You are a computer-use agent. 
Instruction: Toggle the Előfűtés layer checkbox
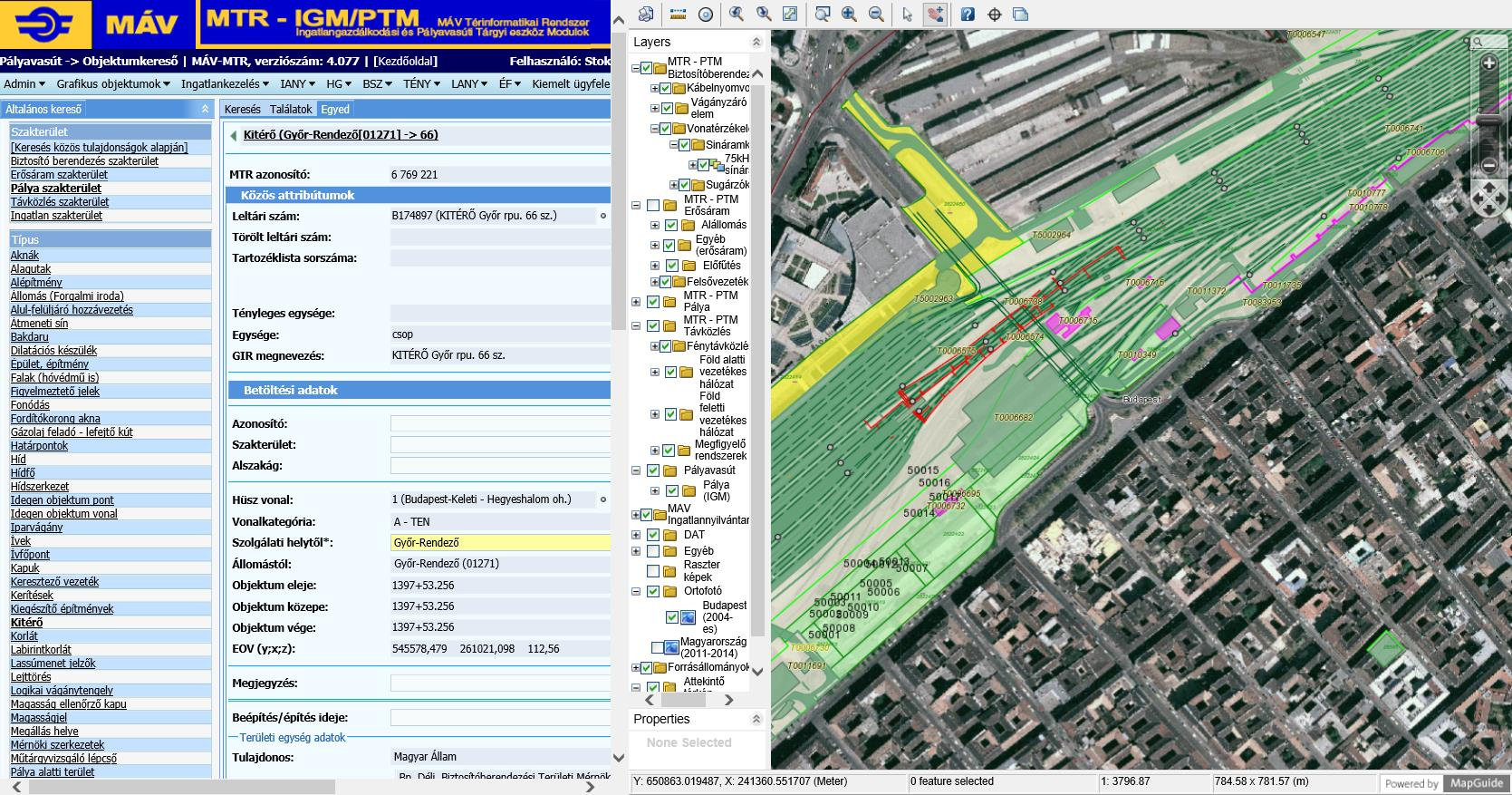click(671, 266)
